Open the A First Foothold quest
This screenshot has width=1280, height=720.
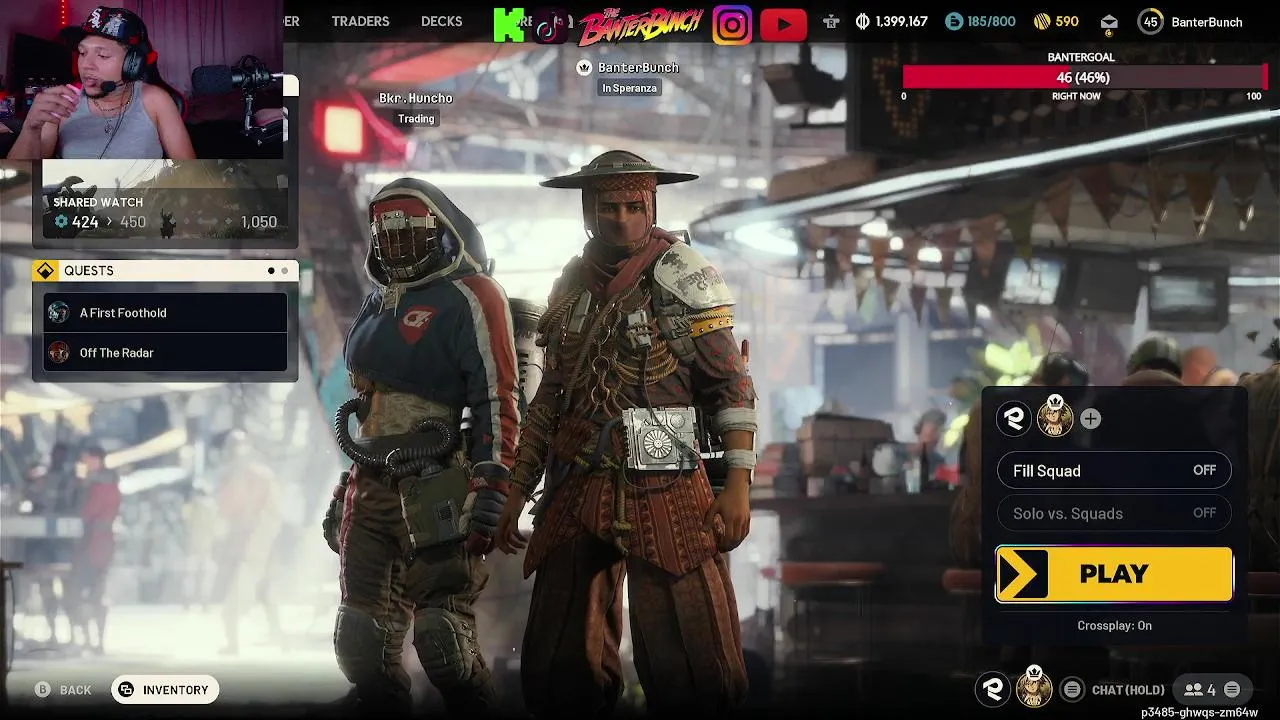(166, 312)
